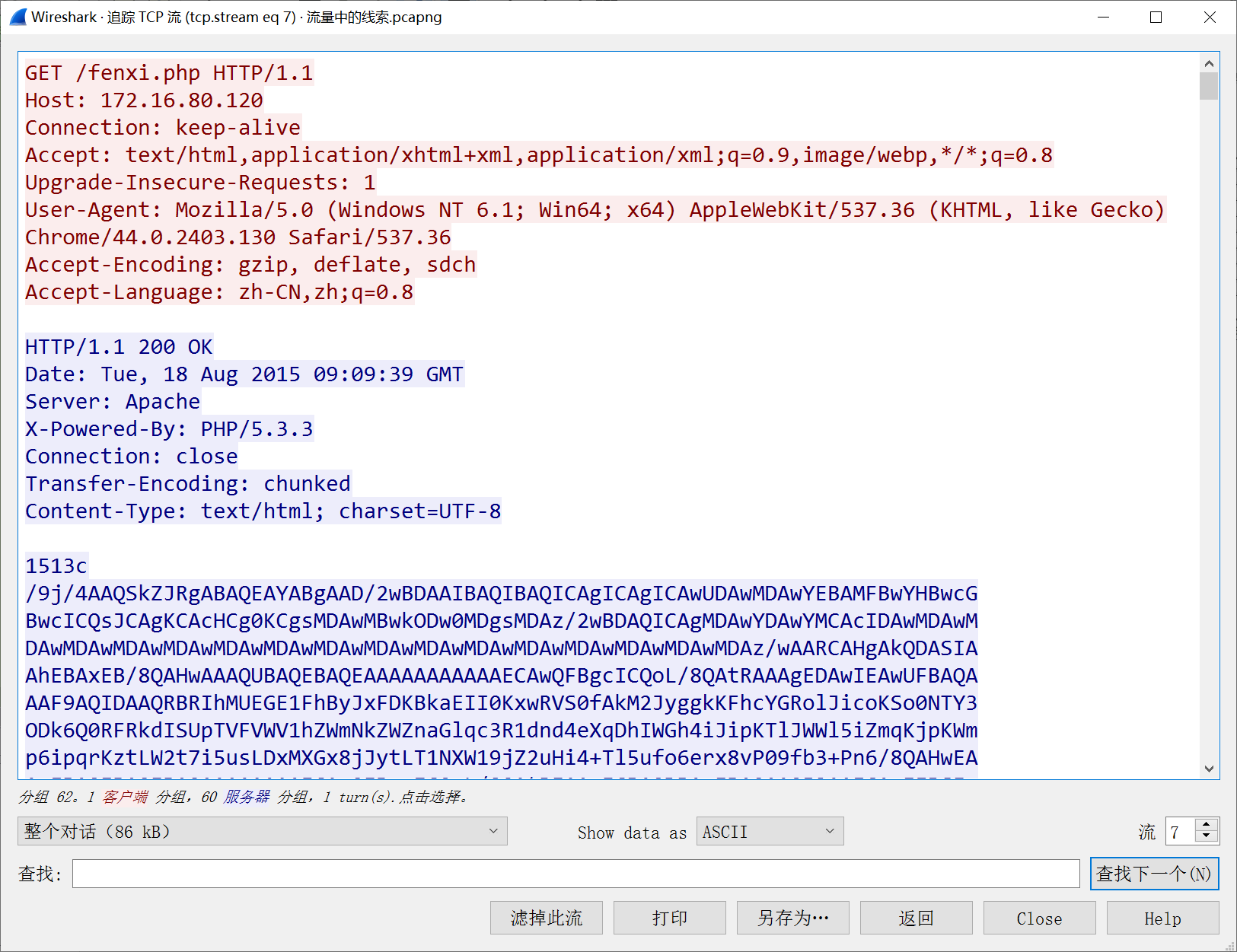Click the 'Upgrade-Insecure-Requests: 1' line
Image resolution: width=1237 pixels, height=952 pixels.
tap(200, 183)
